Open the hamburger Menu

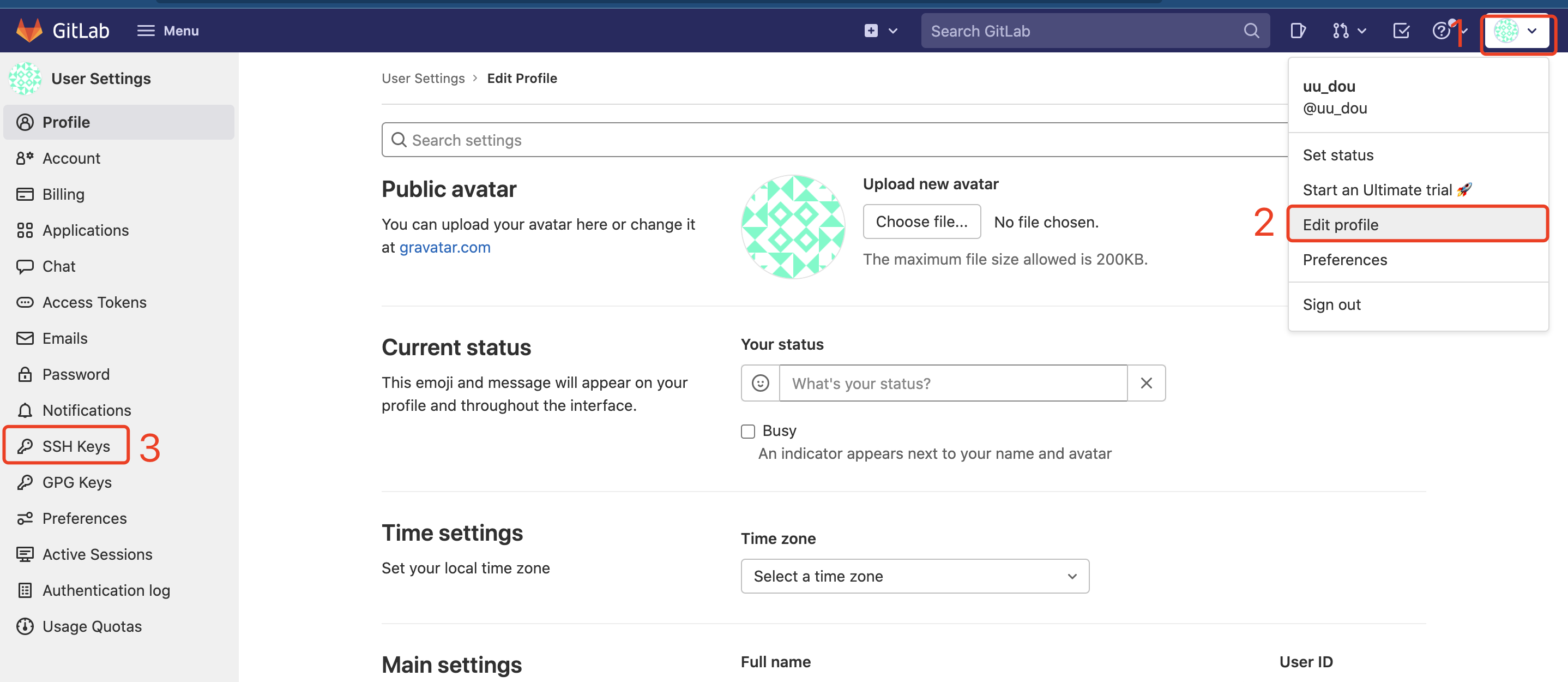click(167, 31)
